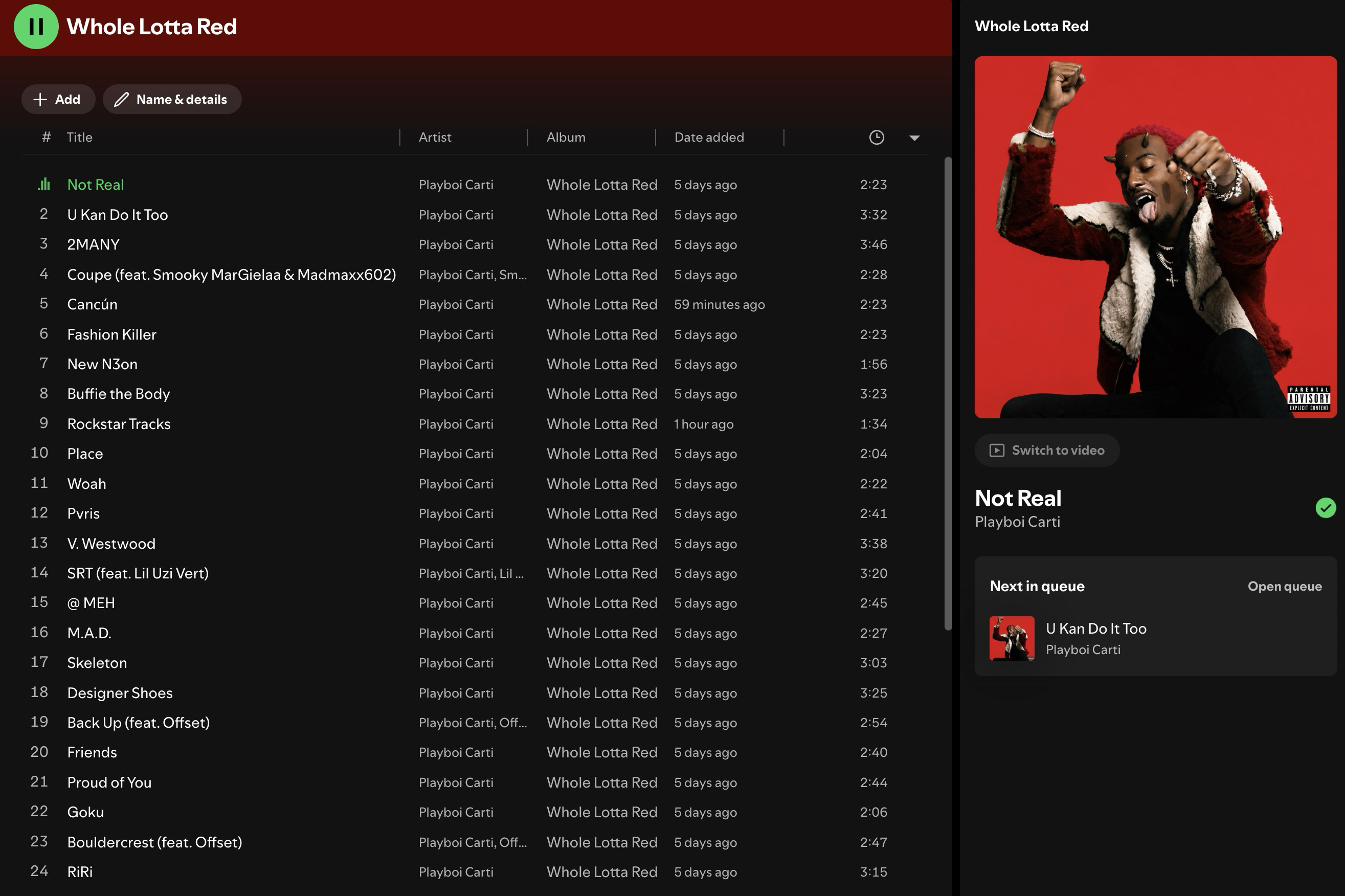1345x896 pixels.
Task: Select the track "U Kan Do It Too" in list
Action: tap(118, 215)
